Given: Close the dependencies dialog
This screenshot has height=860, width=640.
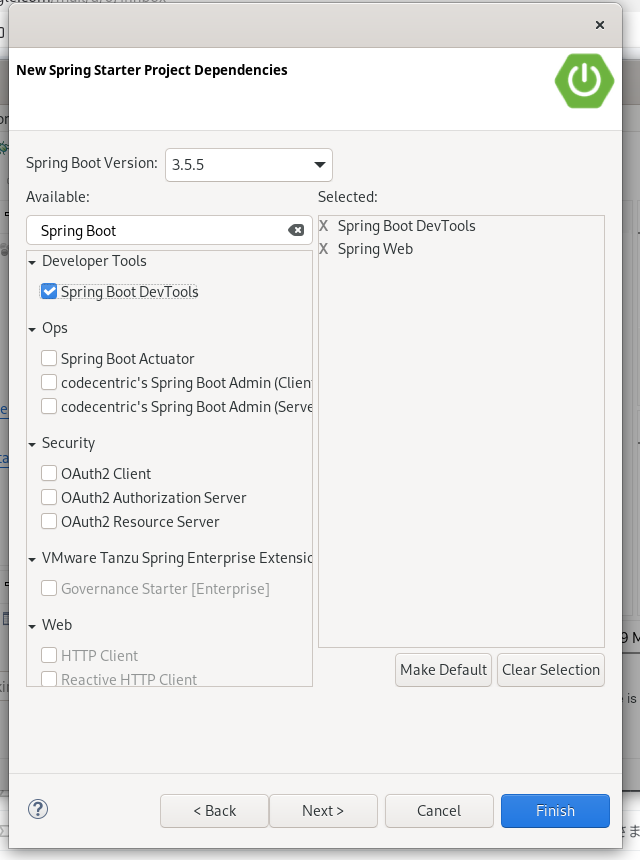Looking at the screenshot, I should tap(600, 25).
